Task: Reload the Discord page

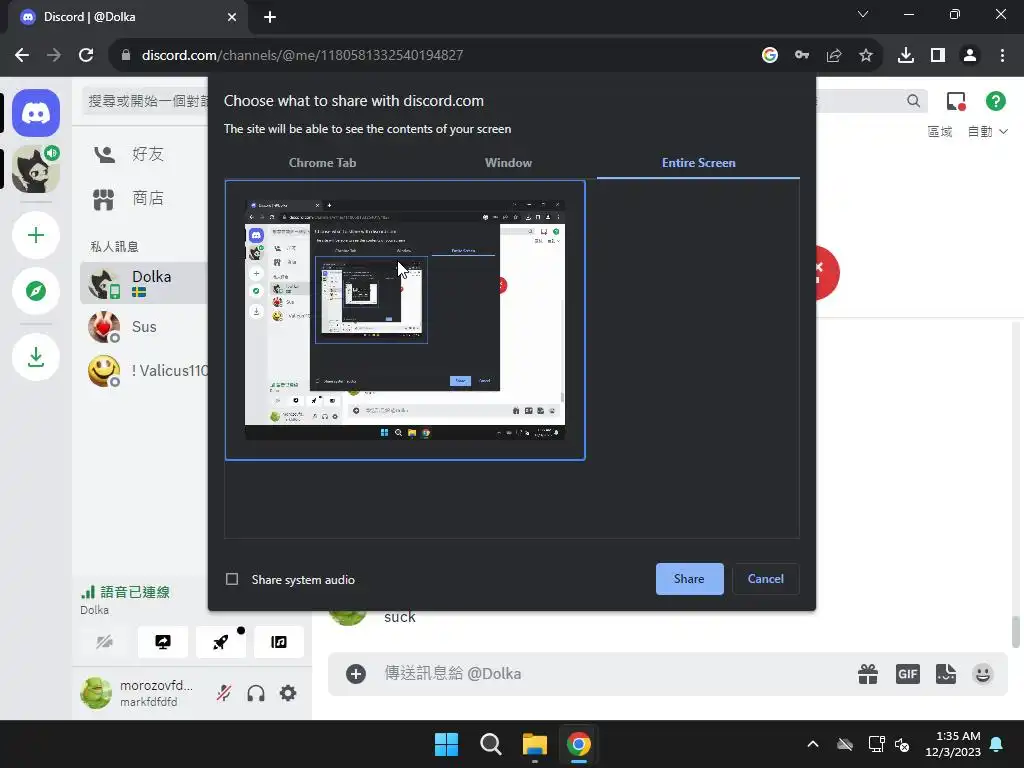Action: [x=86, y=55]
